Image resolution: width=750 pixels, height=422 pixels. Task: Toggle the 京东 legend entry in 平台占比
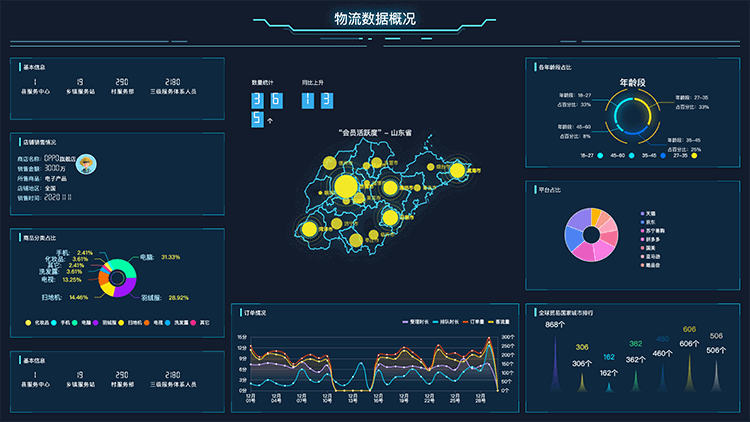click(x=648, y=222)
